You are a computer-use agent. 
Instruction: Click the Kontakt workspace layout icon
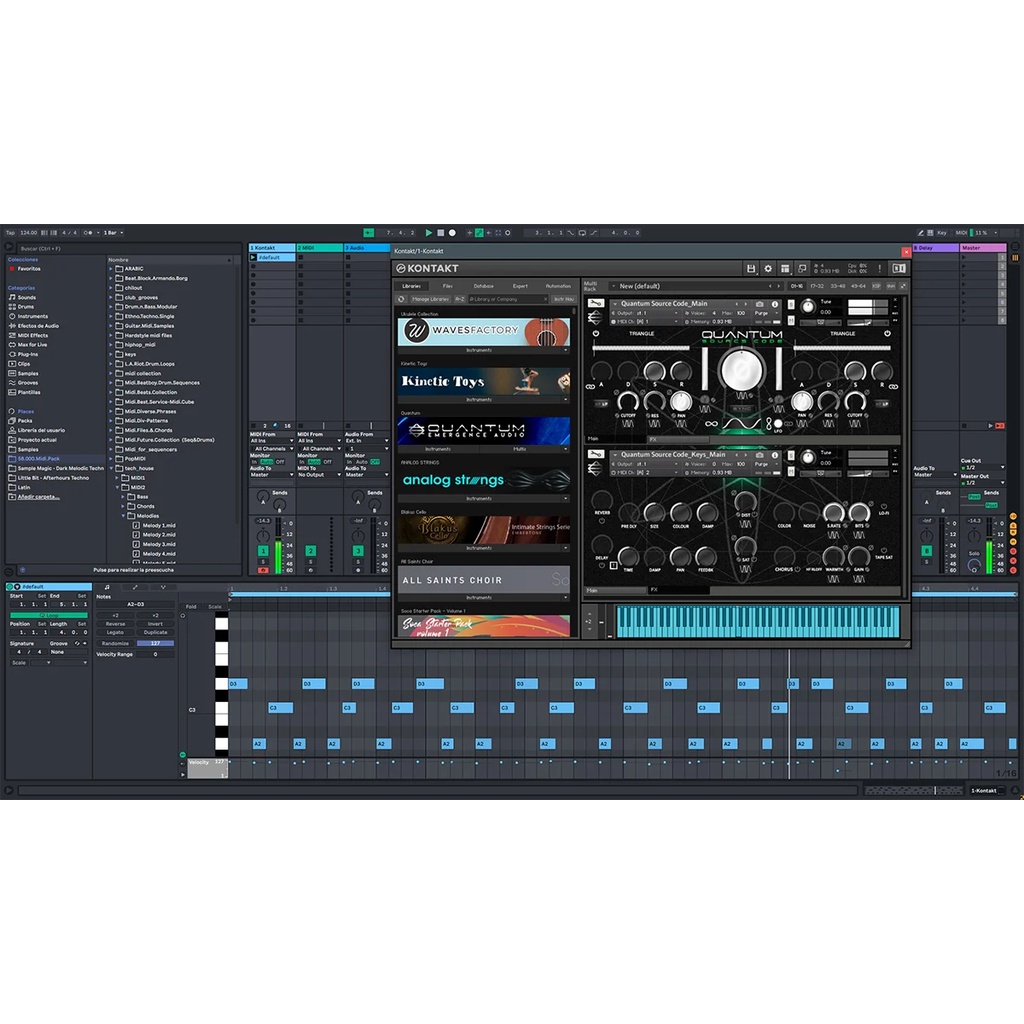point(785,268)
